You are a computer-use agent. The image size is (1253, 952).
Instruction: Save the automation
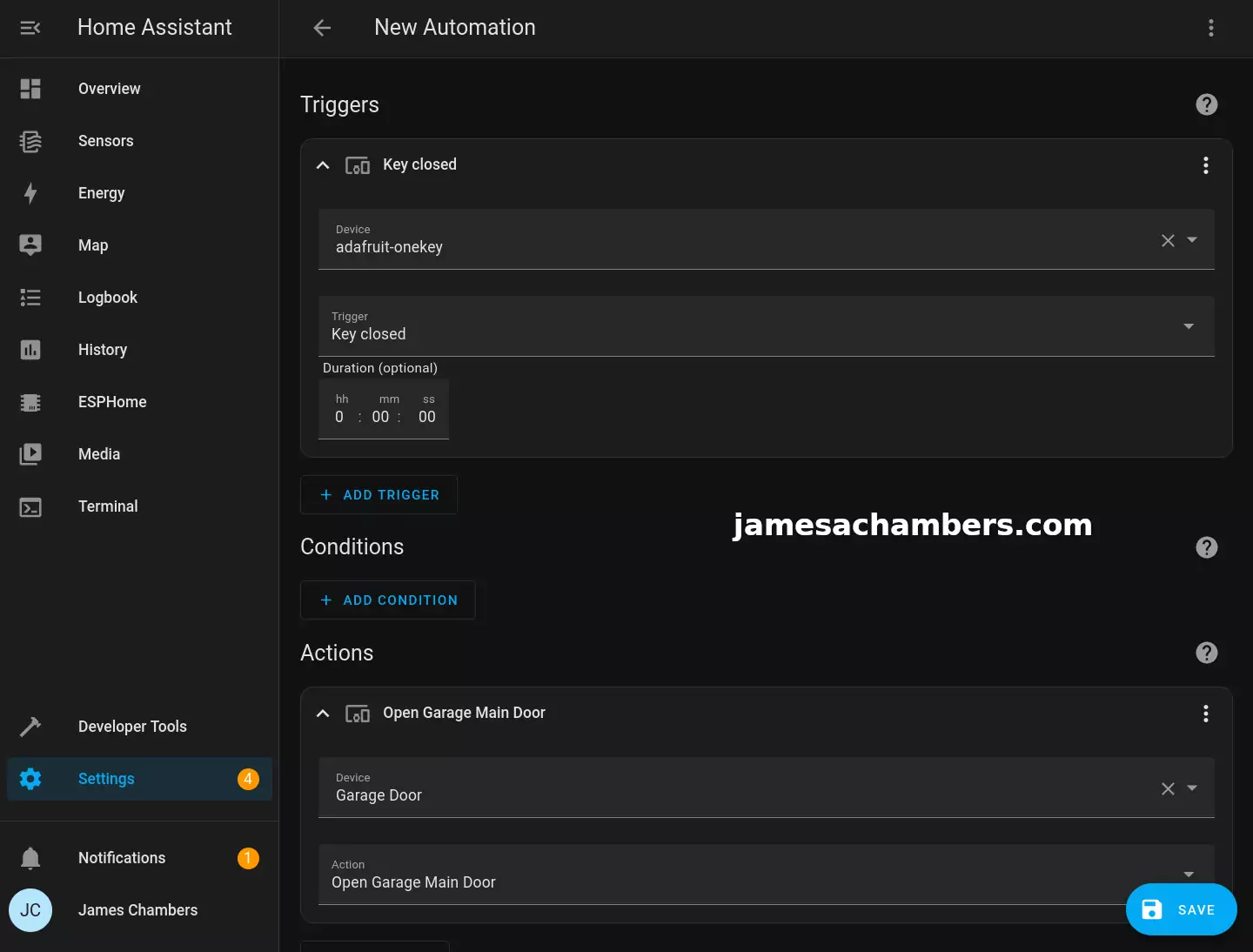(x=1181, y=909)
